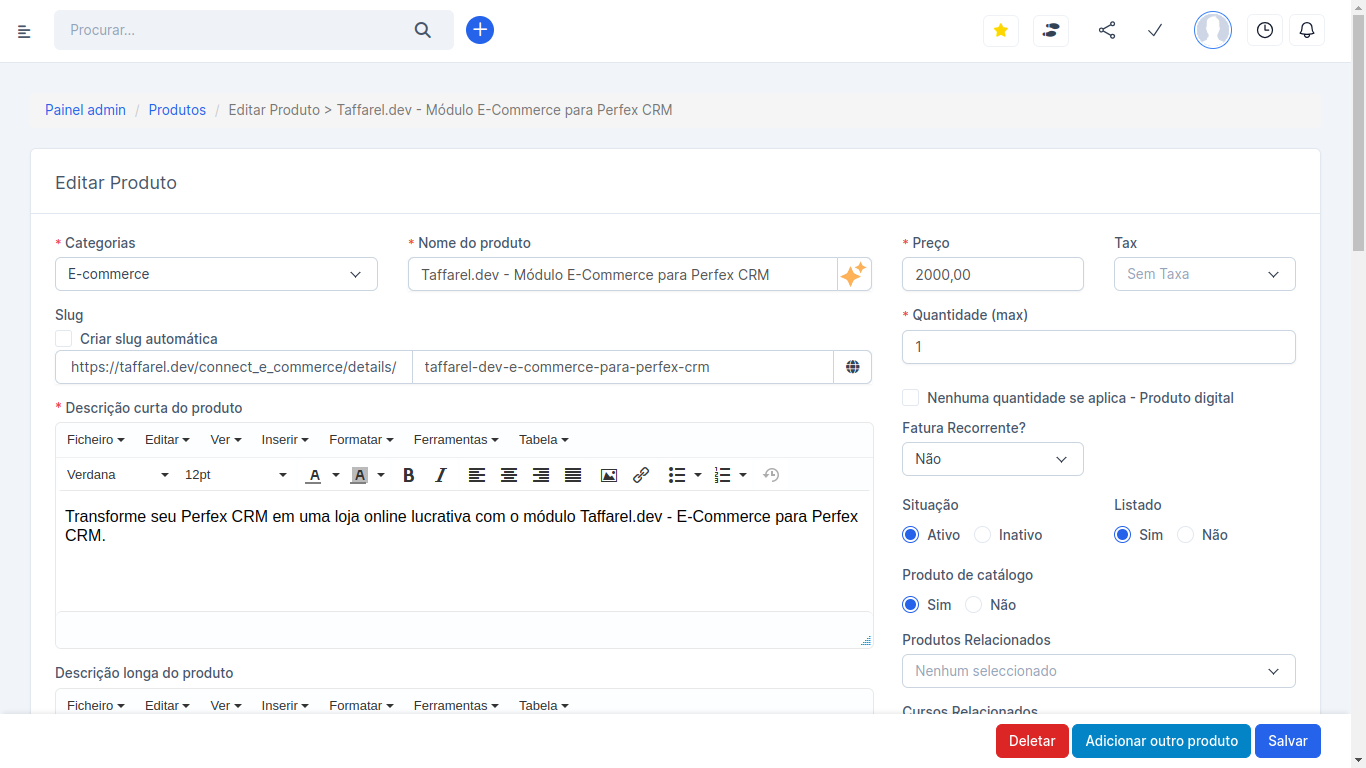The width and height of the screenshot is (1366, 768).
Task: Set Situação to Inativo
Action: (x=984, y=534)
